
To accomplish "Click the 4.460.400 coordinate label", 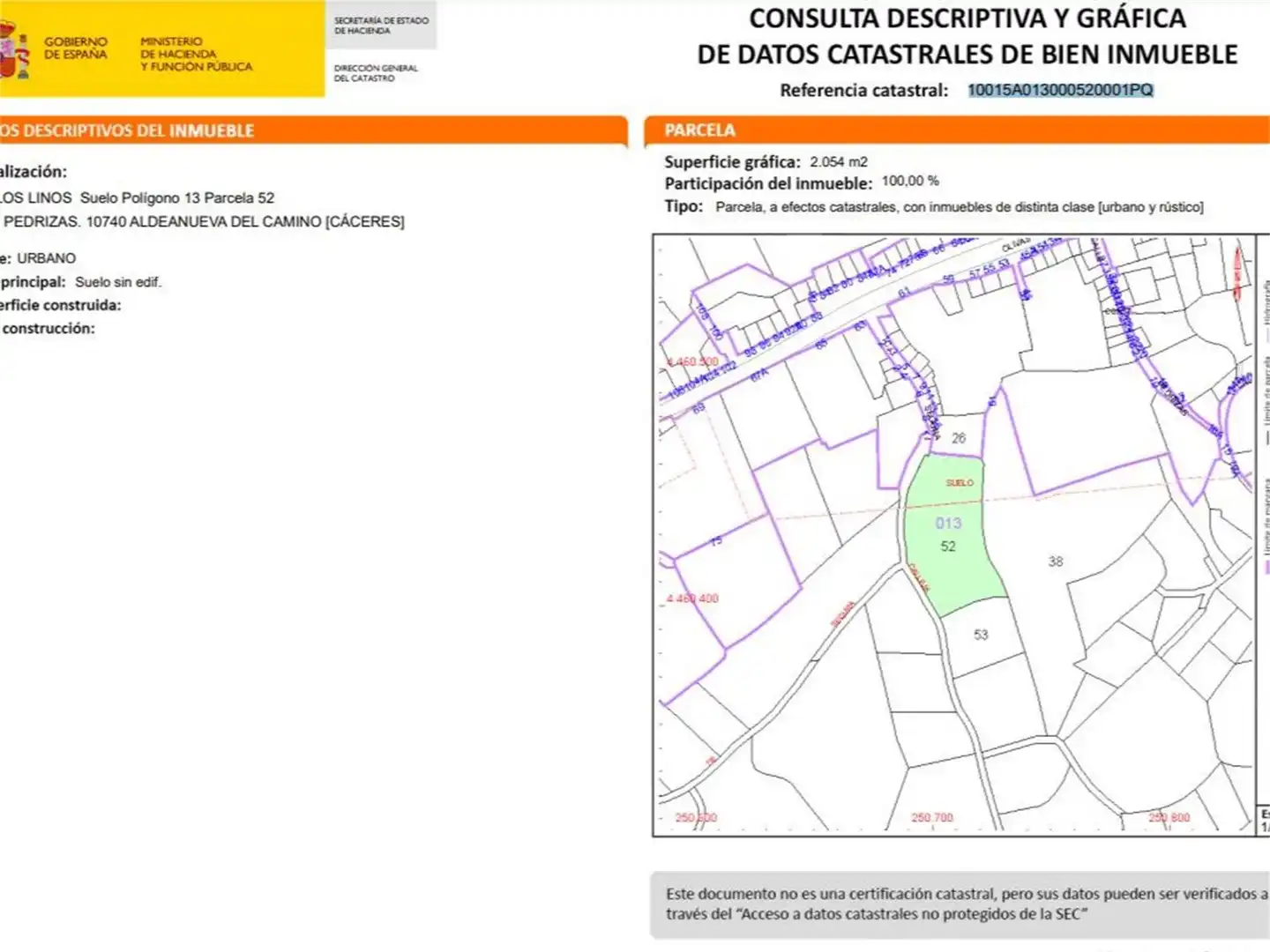I will click(x=692, y=599).
